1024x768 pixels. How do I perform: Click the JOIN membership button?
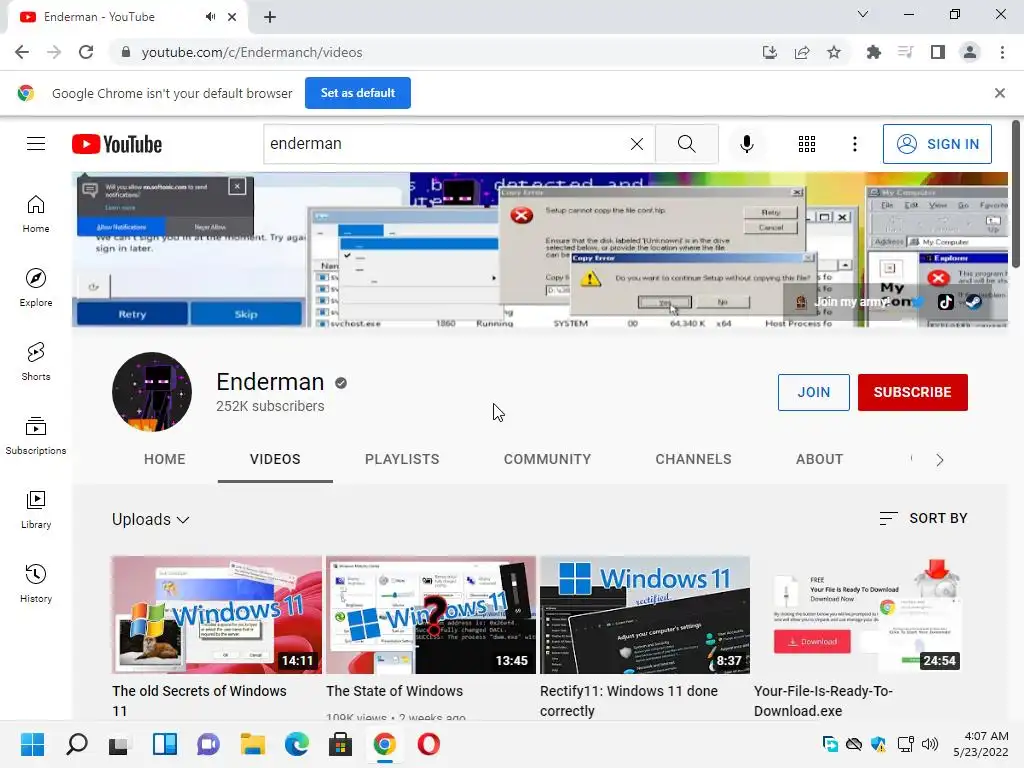click(814, 392)
